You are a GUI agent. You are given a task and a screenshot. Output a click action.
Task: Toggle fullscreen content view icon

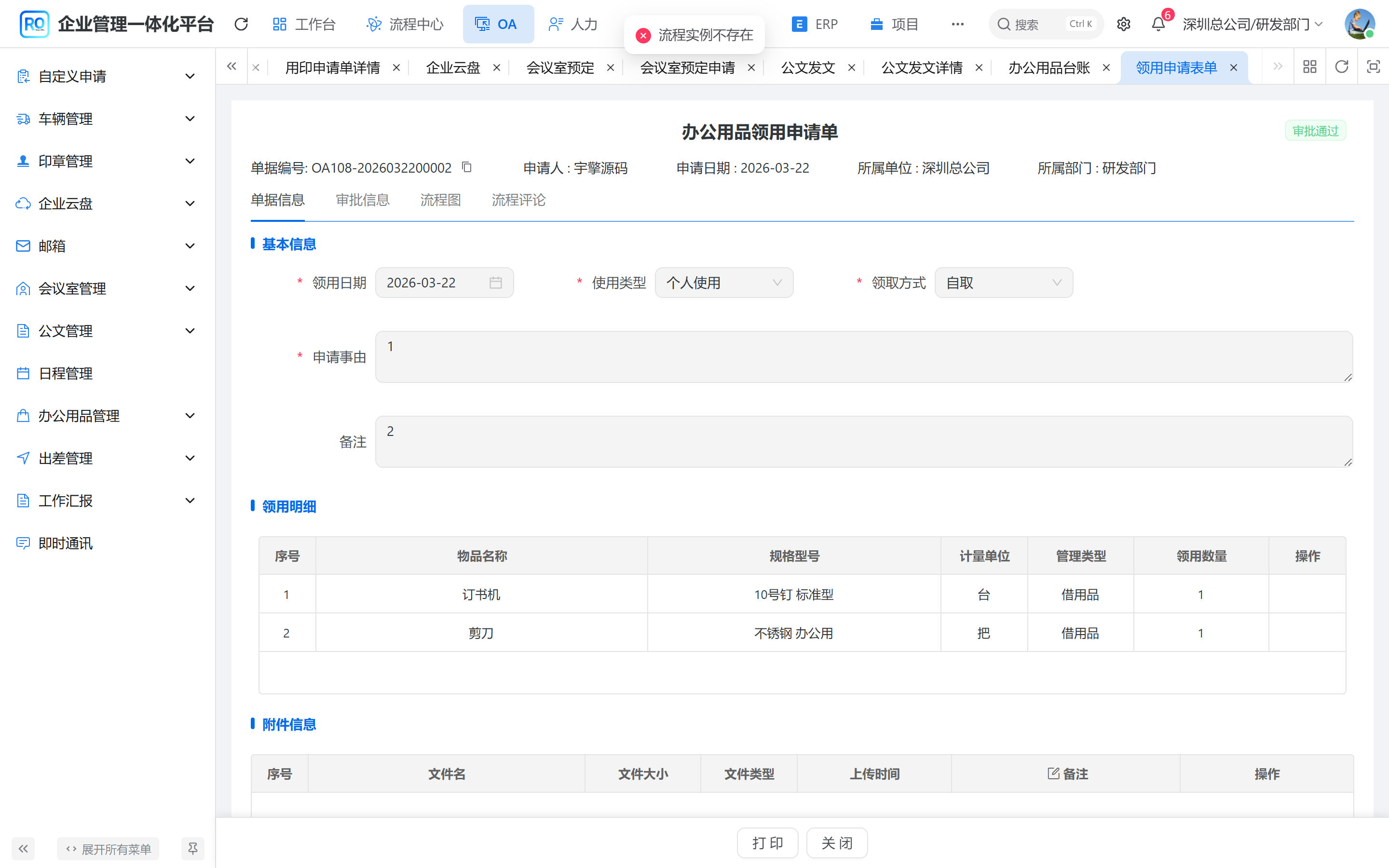(x=1373, y=67)
